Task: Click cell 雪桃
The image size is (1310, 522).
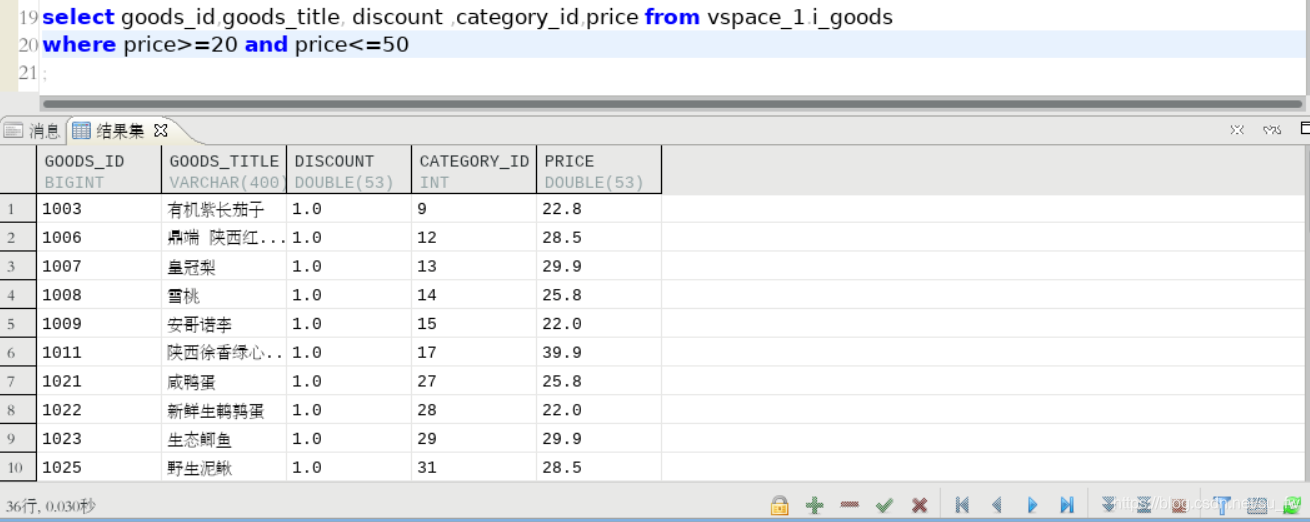Action: pos(224,295)
